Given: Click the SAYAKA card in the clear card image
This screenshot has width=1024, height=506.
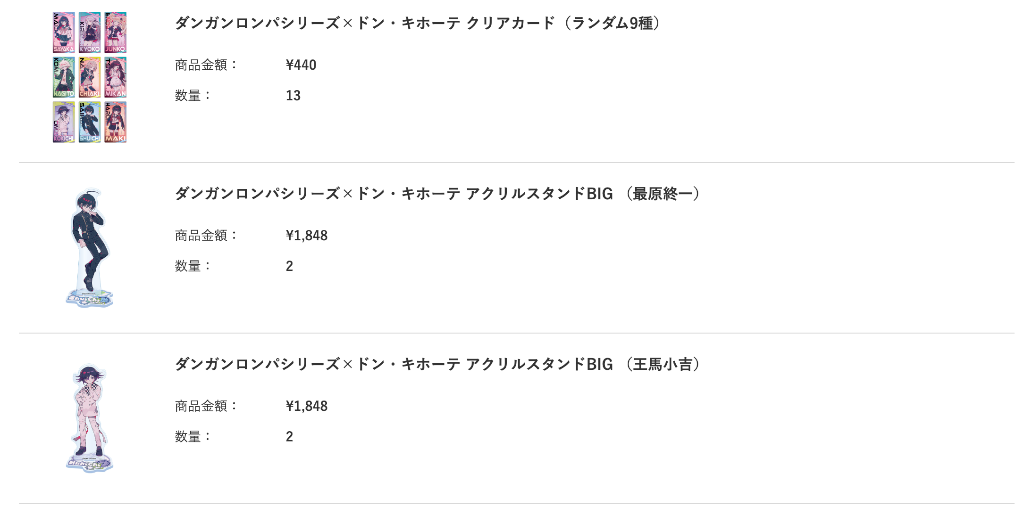Looking at the screenshot, I should point(64,32).
